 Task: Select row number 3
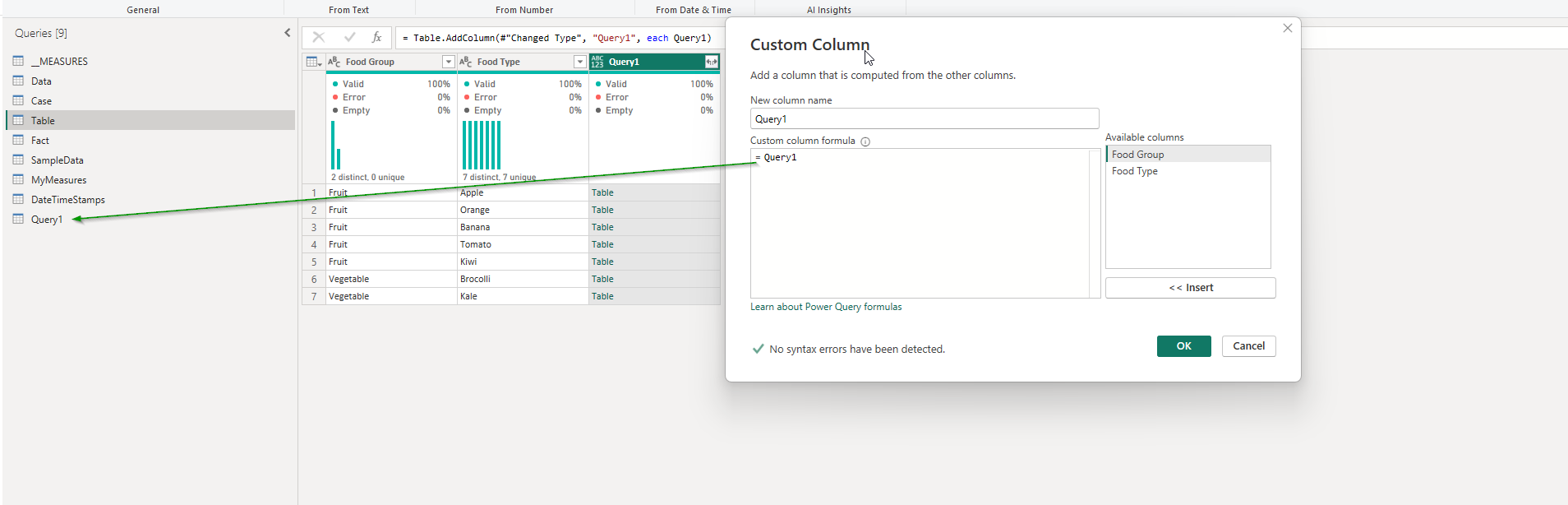314,227
